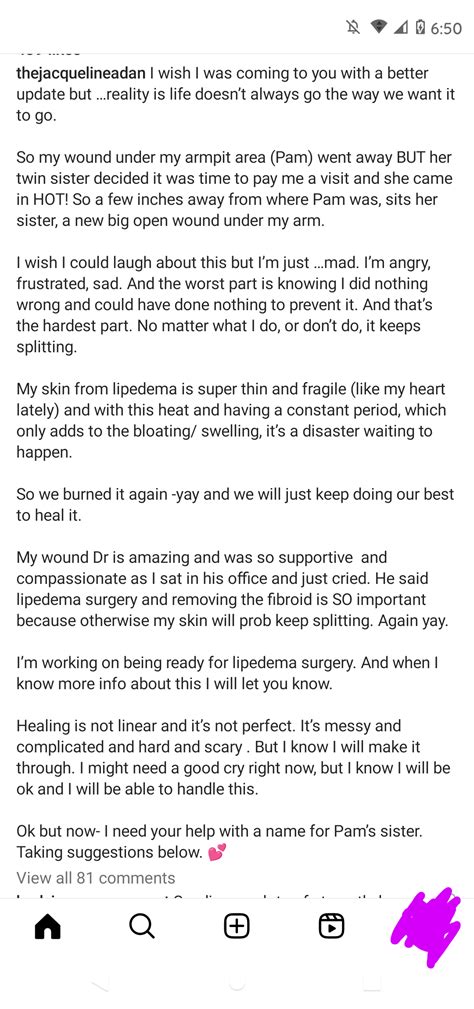Tap the muted notifications bell icon

(x=352, y=27)
